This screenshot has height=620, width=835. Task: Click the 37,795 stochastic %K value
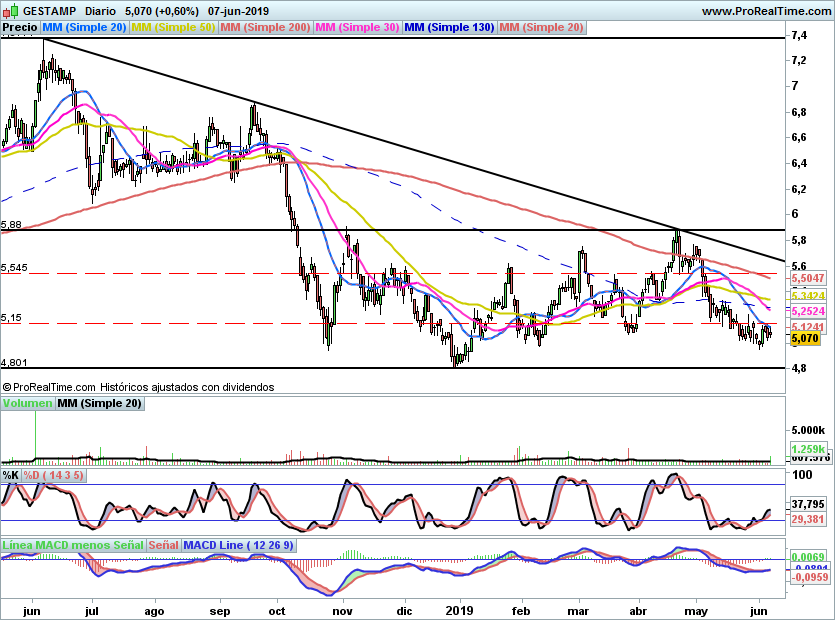coord(808,503)
